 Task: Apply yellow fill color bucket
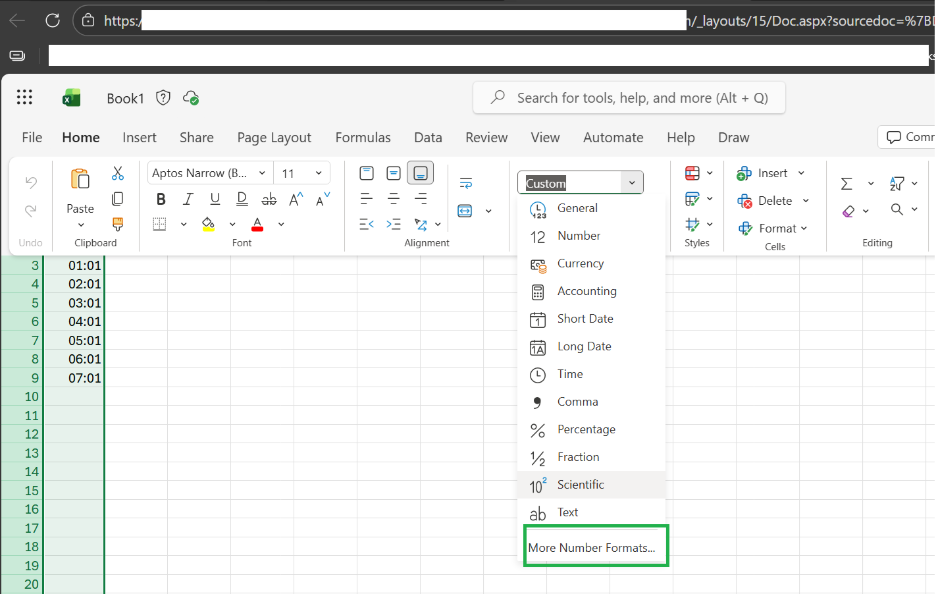click(208, 224)
